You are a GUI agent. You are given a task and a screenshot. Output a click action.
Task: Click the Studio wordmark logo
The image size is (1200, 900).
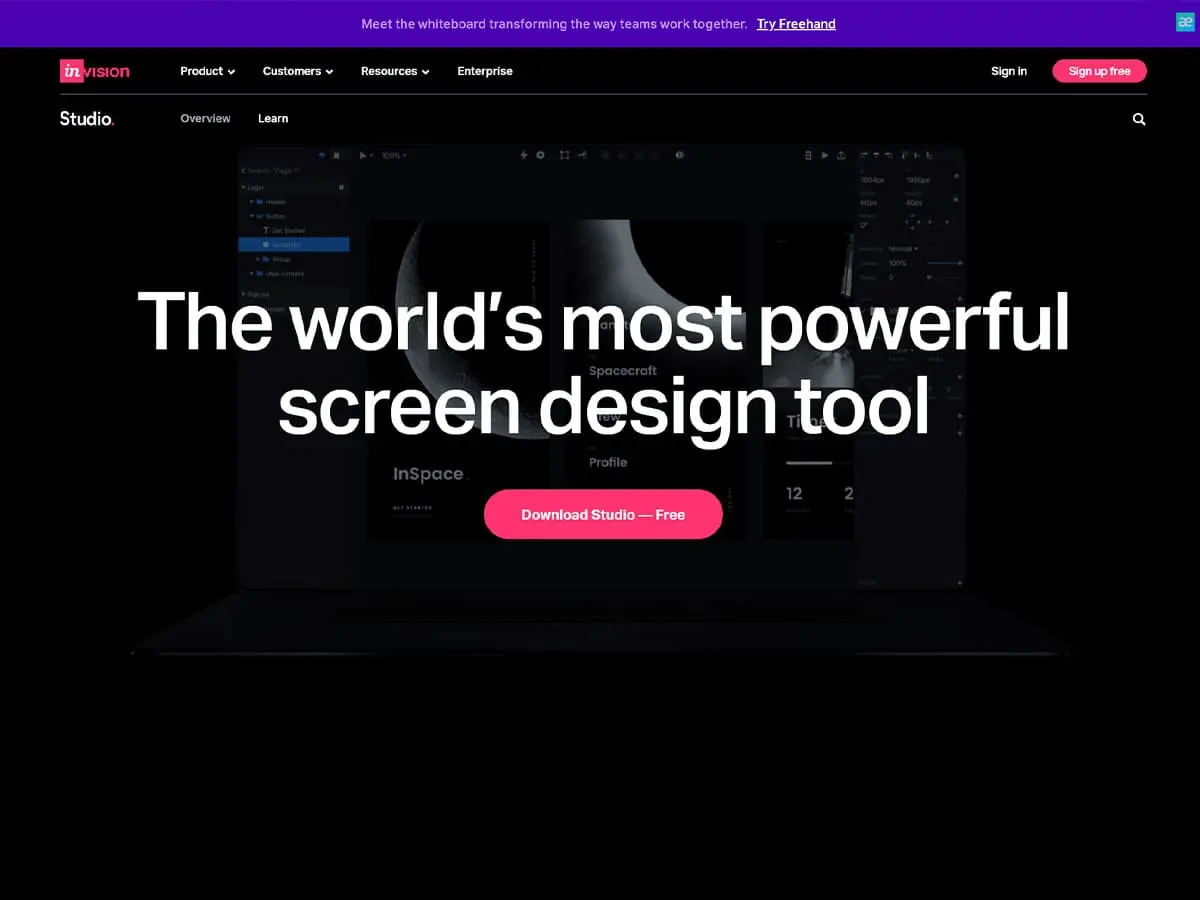87,119
